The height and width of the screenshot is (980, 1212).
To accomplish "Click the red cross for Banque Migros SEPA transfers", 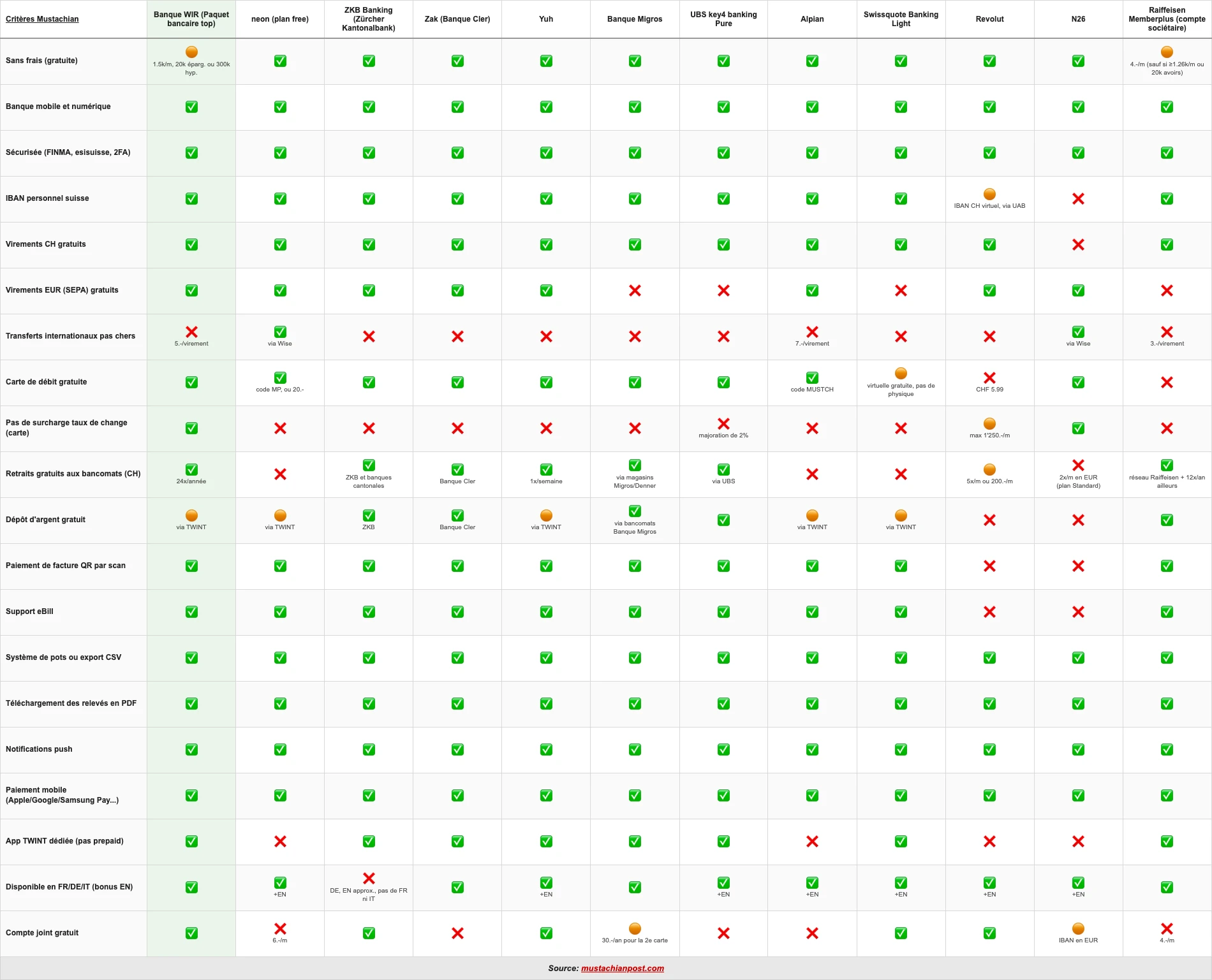I will pyautogui.click(x=635, y=291).
